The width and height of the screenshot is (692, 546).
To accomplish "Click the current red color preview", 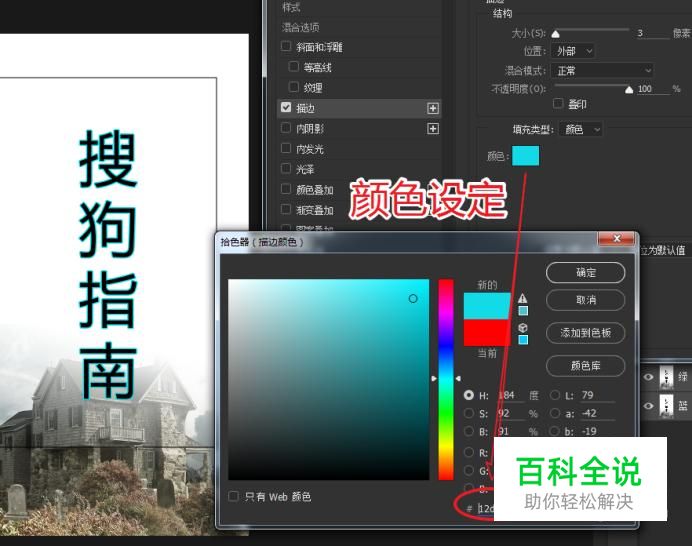I will coord(487,333).
